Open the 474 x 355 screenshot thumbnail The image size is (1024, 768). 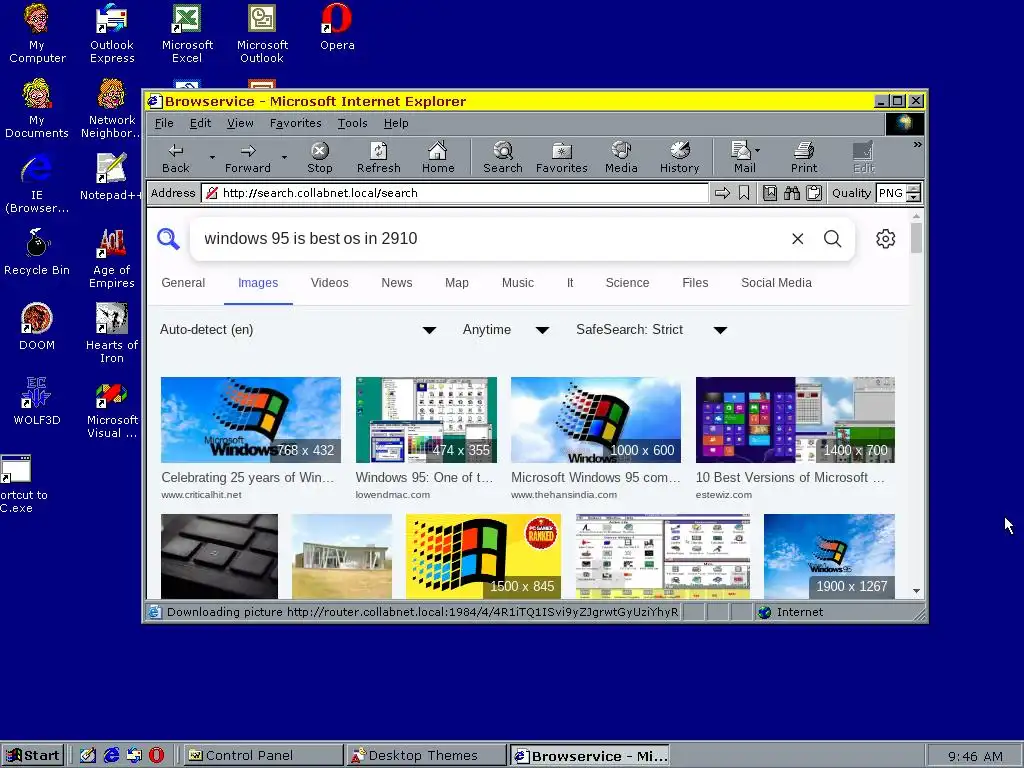coord(426,420)
